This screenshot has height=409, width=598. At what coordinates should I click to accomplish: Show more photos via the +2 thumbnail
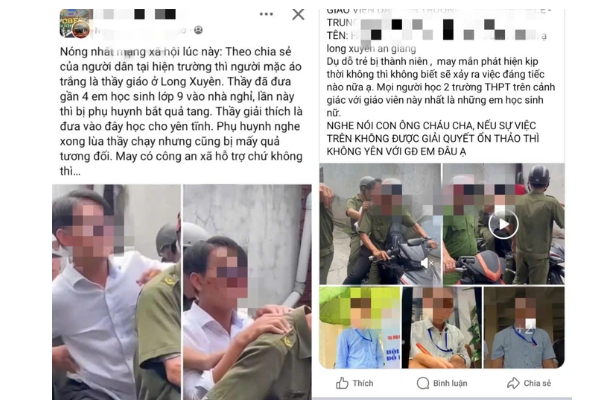tap(524, 327)
